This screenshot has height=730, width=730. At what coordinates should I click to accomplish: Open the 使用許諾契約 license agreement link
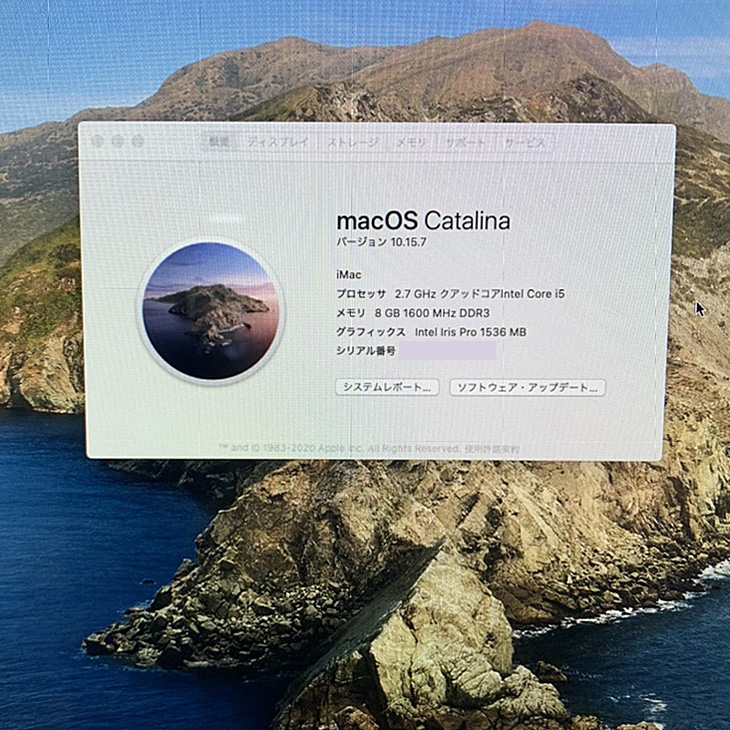pos(492,449)
